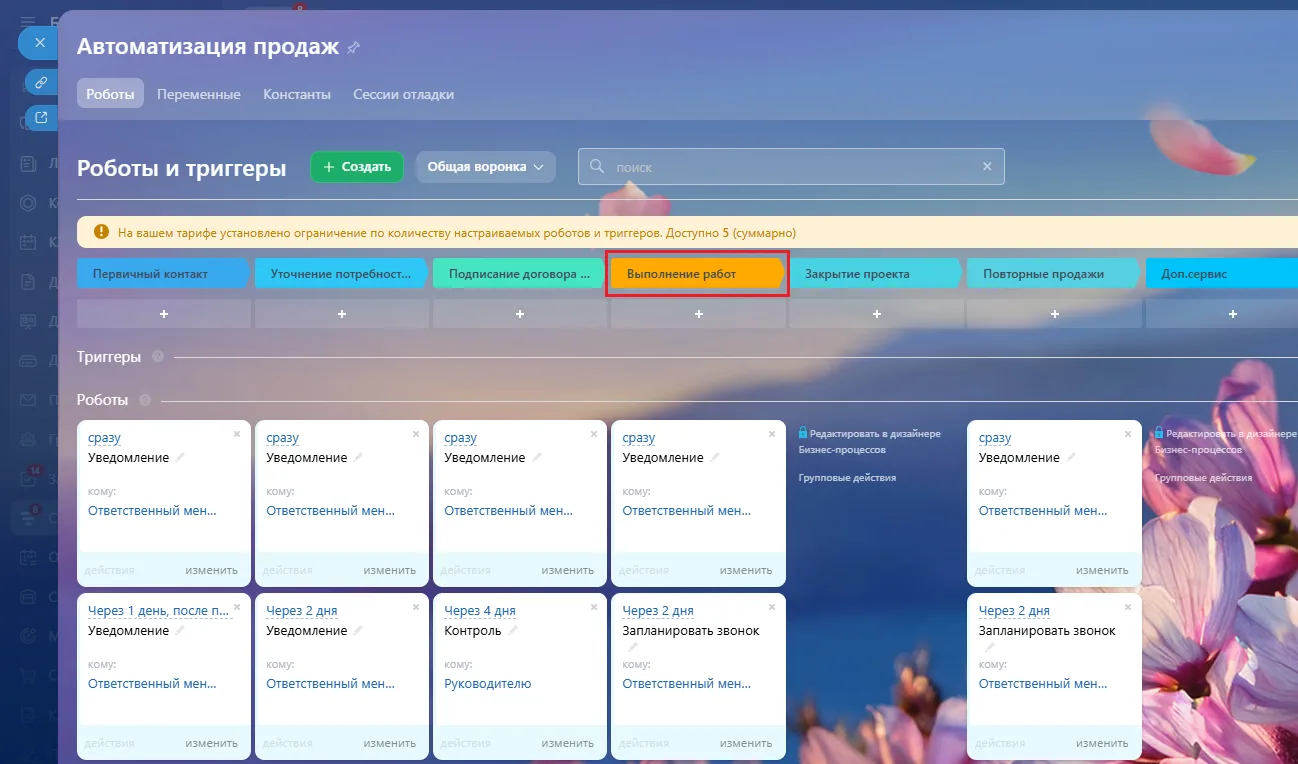Image resolution: width=1298 pixels, height=764 pixels.
Task: Click the magnifier icon in the search box
Action: tap(597, 167)
